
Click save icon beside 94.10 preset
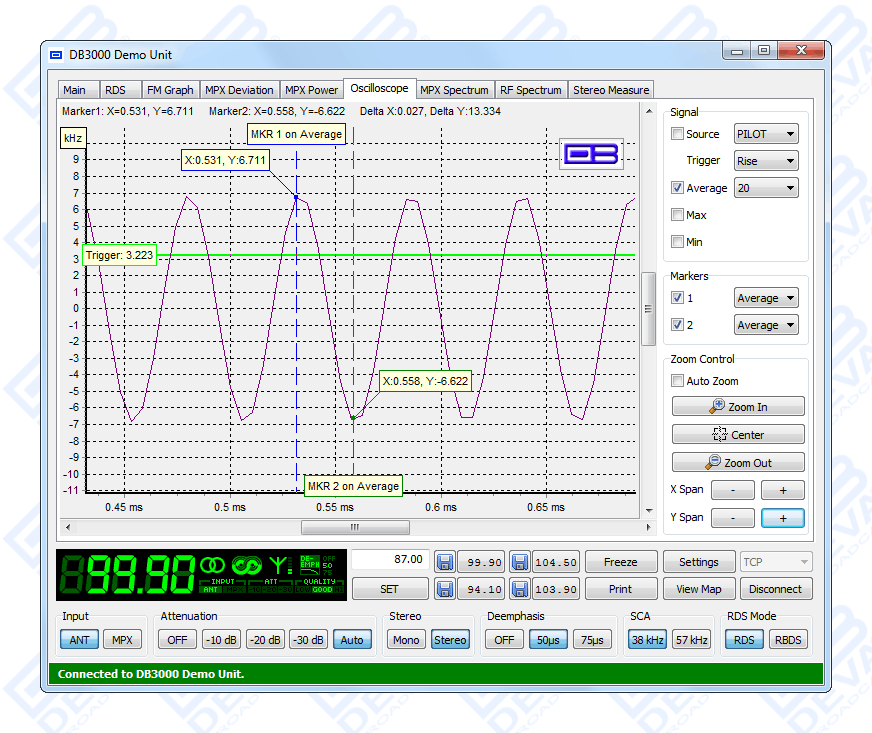point(445,589)
